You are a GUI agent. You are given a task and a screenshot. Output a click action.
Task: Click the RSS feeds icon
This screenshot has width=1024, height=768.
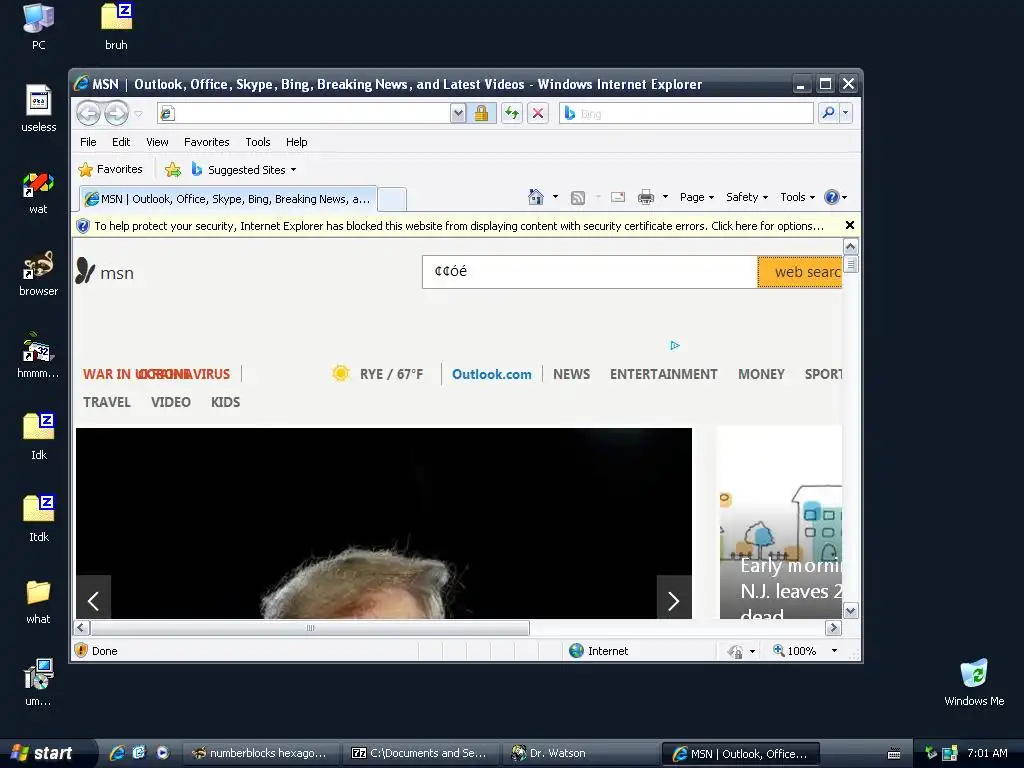pos(578,197)
